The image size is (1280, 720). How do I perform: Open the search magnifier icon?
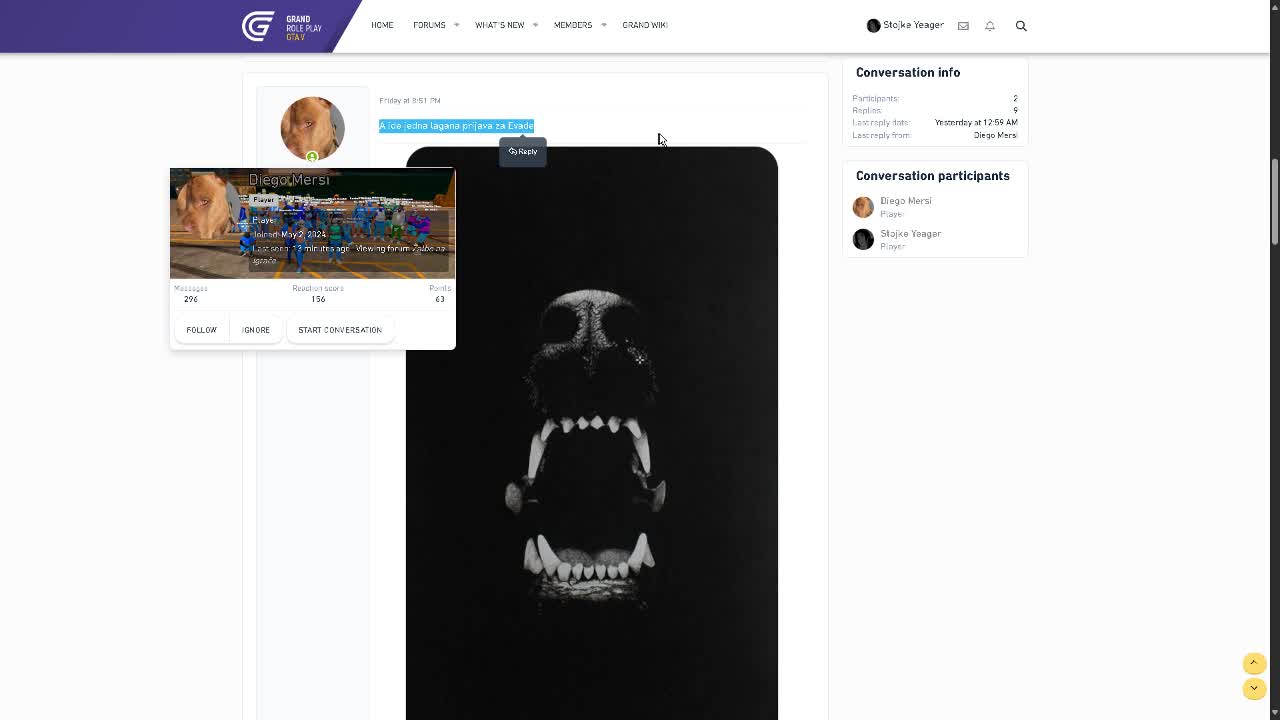pos(1021,26)
